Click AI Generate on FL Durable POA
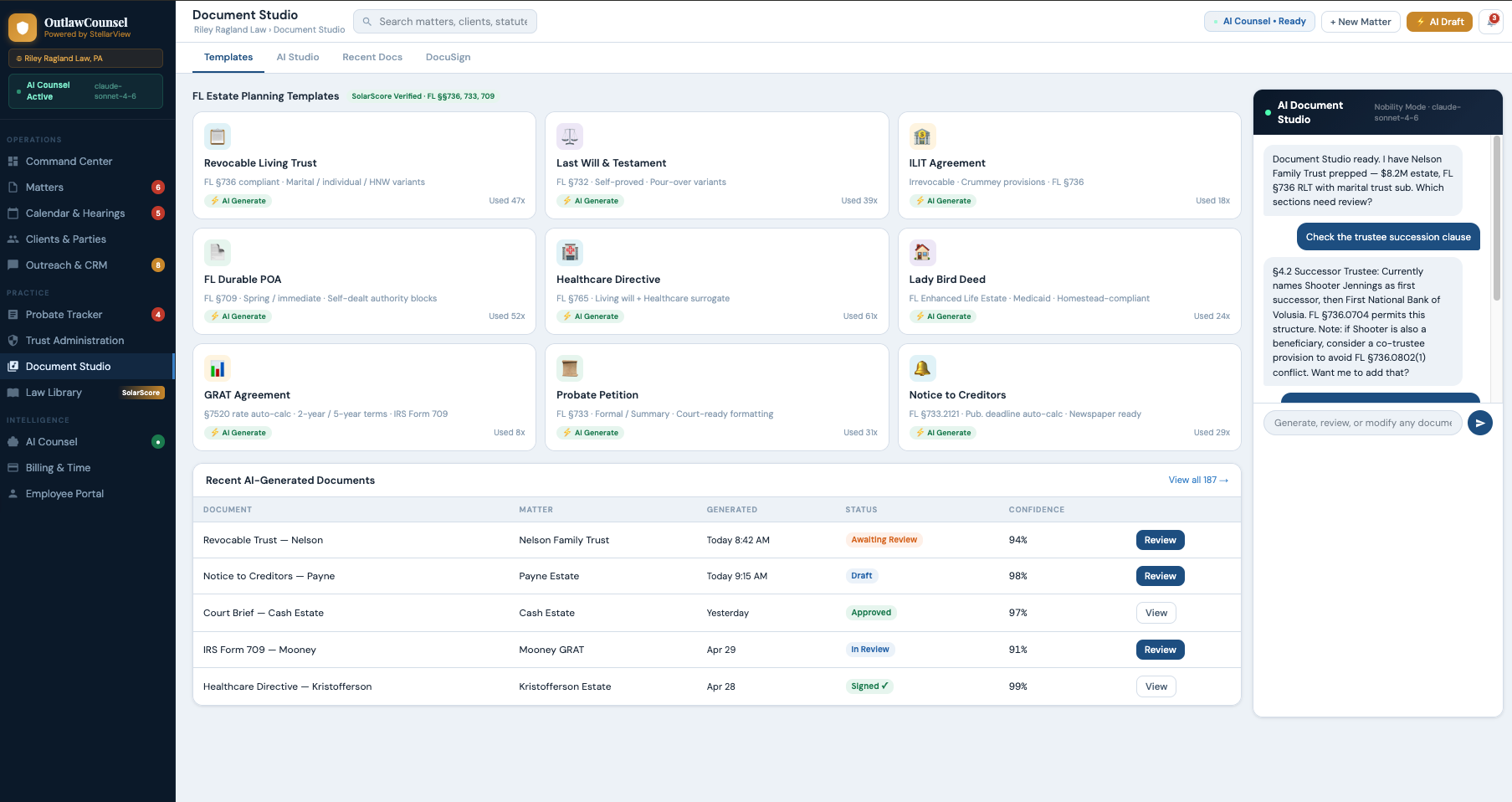This screenshot has width=1512, height=802. [238, 316]
